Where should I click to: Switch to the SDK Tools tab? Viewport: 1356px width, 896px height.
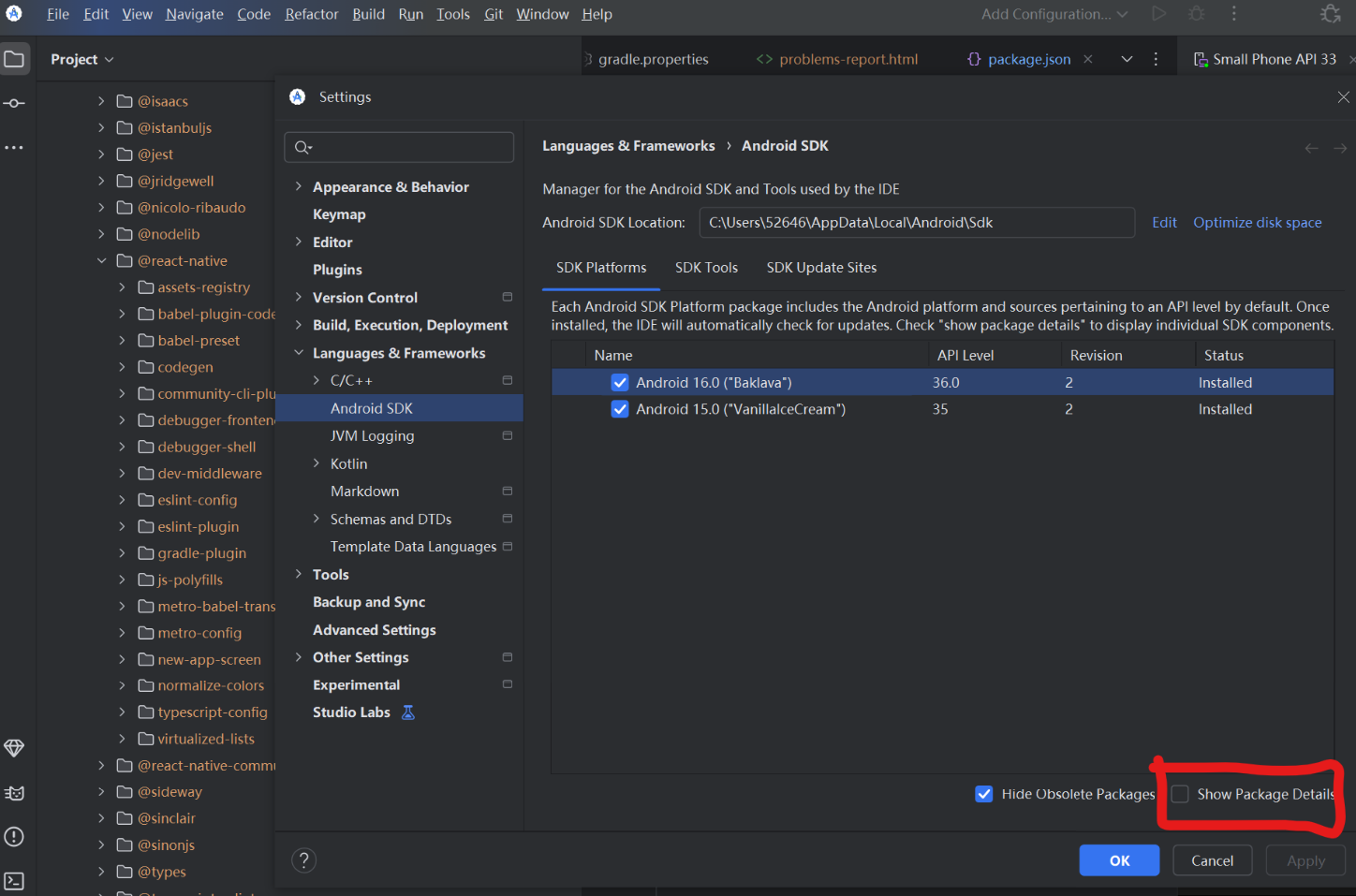[x=706, y=268]
